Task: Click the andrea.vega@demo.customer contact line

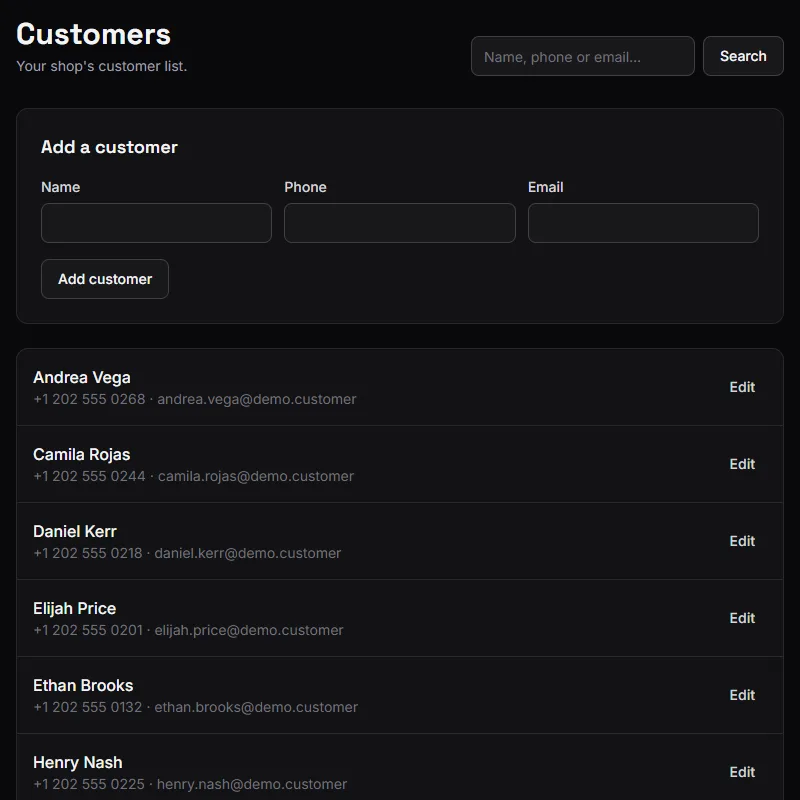Action: [195, 399]
